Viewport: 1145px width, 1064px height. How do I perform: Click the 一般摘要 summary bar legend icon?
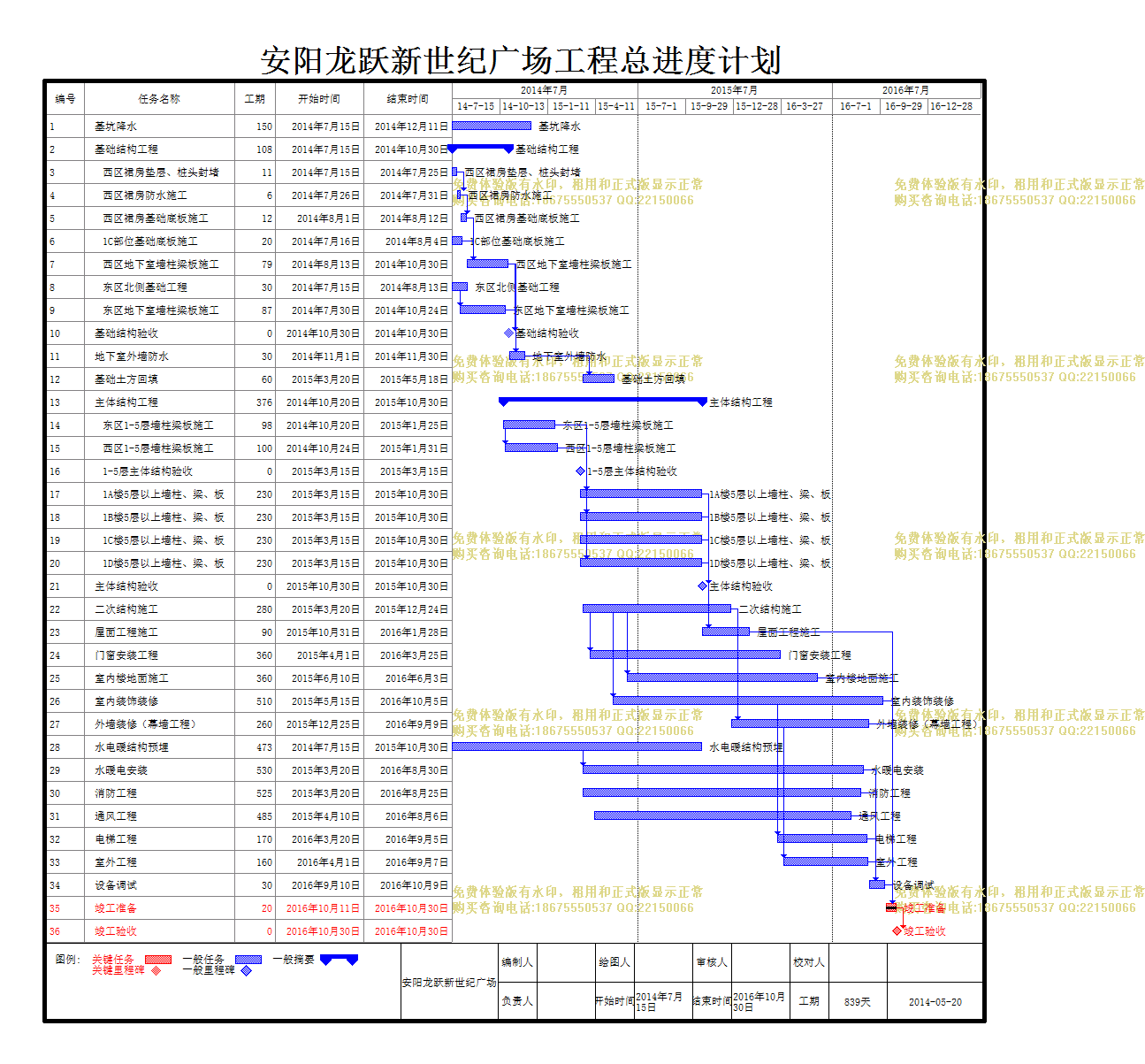coord(340,960)
